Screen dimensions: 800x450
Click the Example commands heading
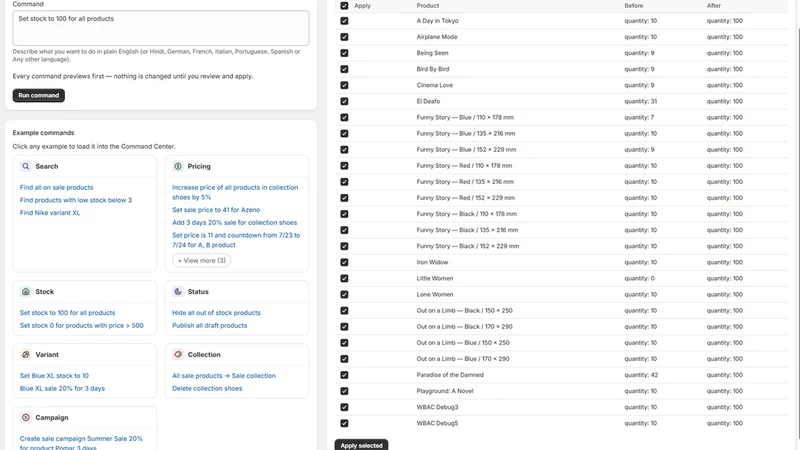43,133
